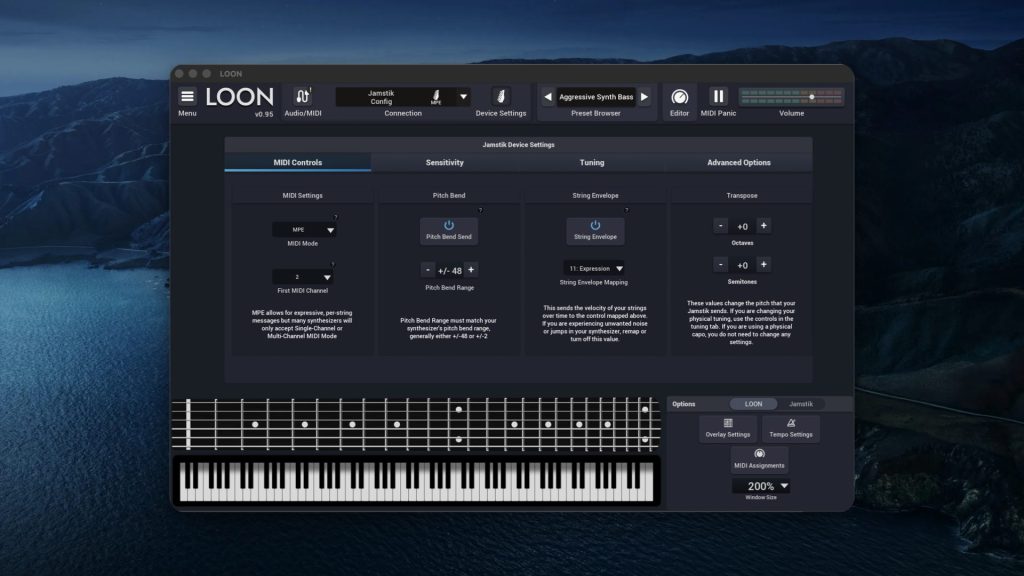
Task: Click Pitch Bend Range +/- 48 value
Action: (x=449, y=270)
